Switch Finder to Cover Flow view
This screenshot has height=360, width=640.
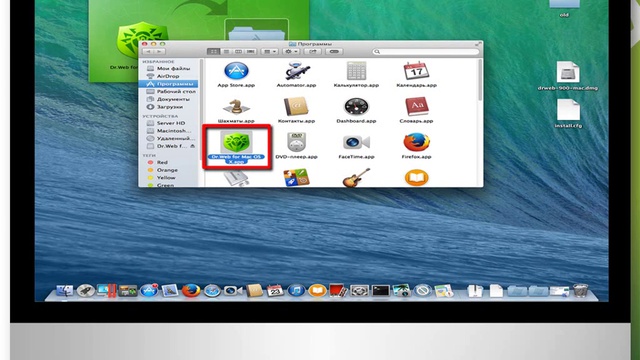click(x=251, y=52)
